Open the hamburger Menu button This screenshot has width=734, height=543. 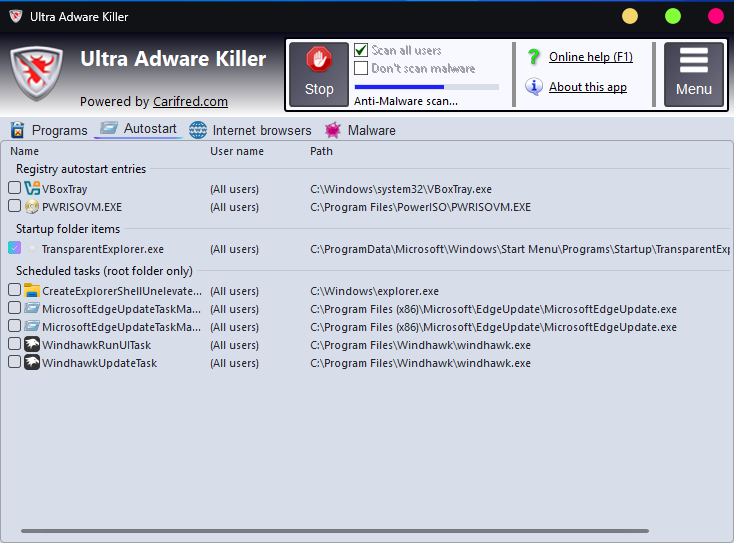[x=694, y=74]
